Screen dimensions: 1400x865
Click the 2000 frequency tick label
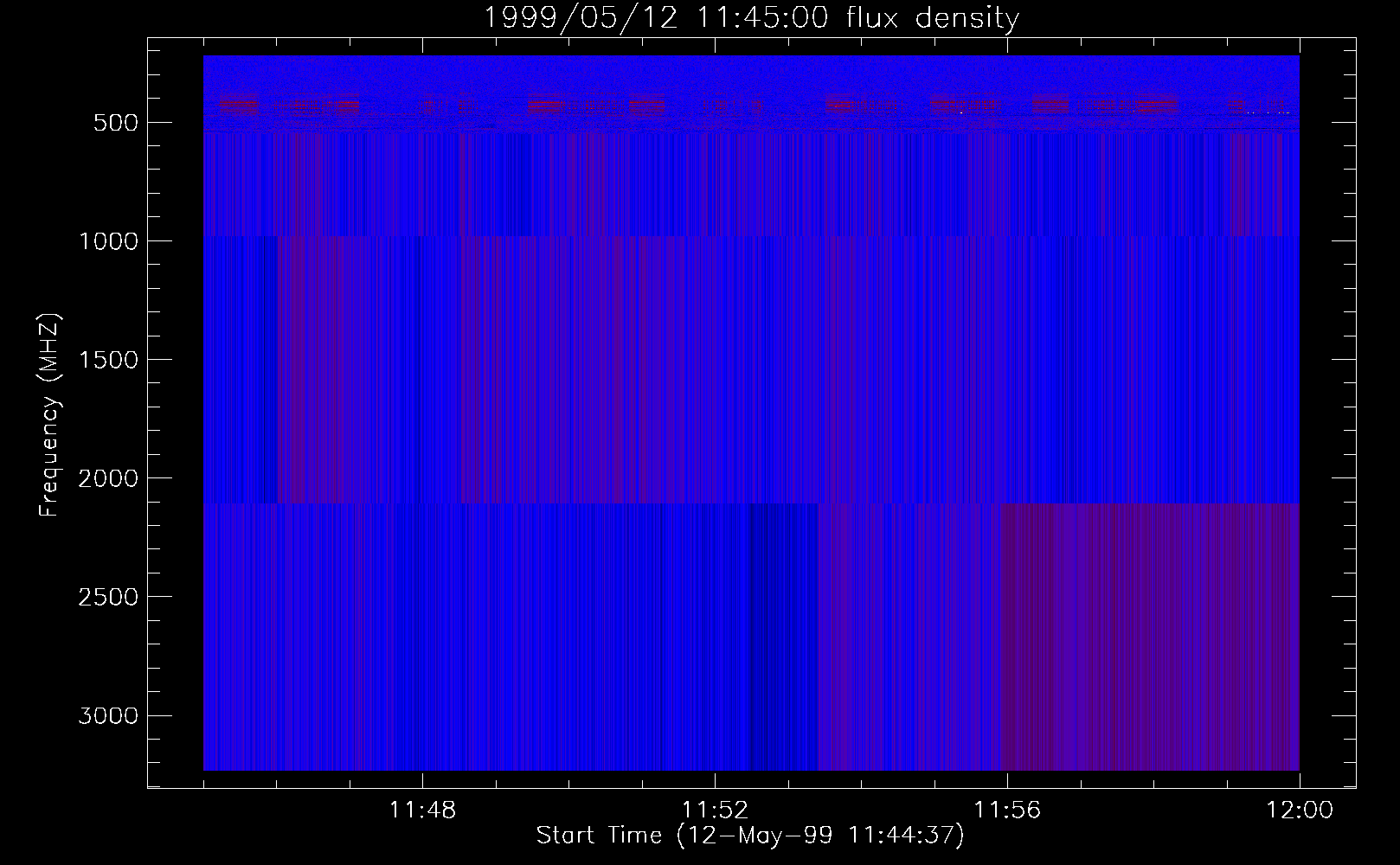(108, 478)
